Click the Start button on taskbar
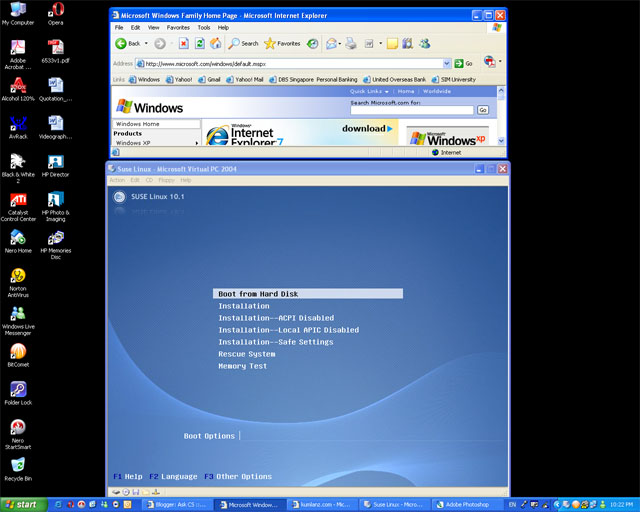This screenshot has width=640, height=512. pyautogui.click(x=24, y=505)
